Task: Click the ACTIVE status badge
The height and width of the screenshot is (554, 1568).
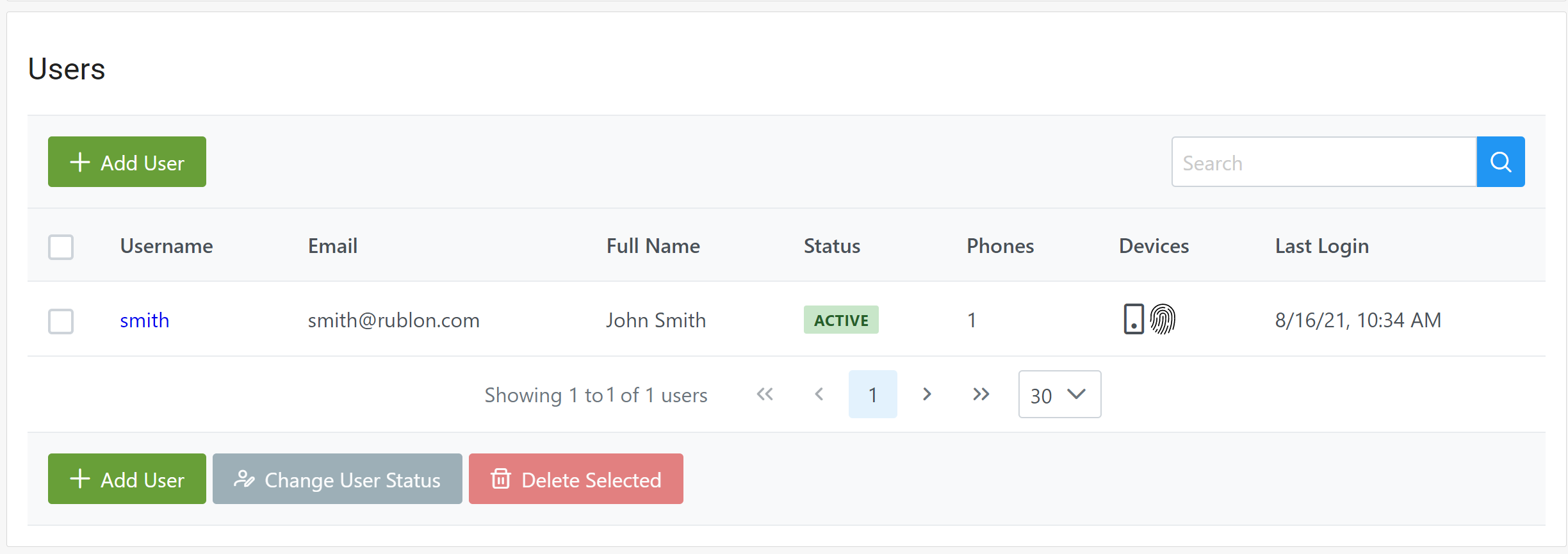Action: pyautogui.click(x=841, y=320)
